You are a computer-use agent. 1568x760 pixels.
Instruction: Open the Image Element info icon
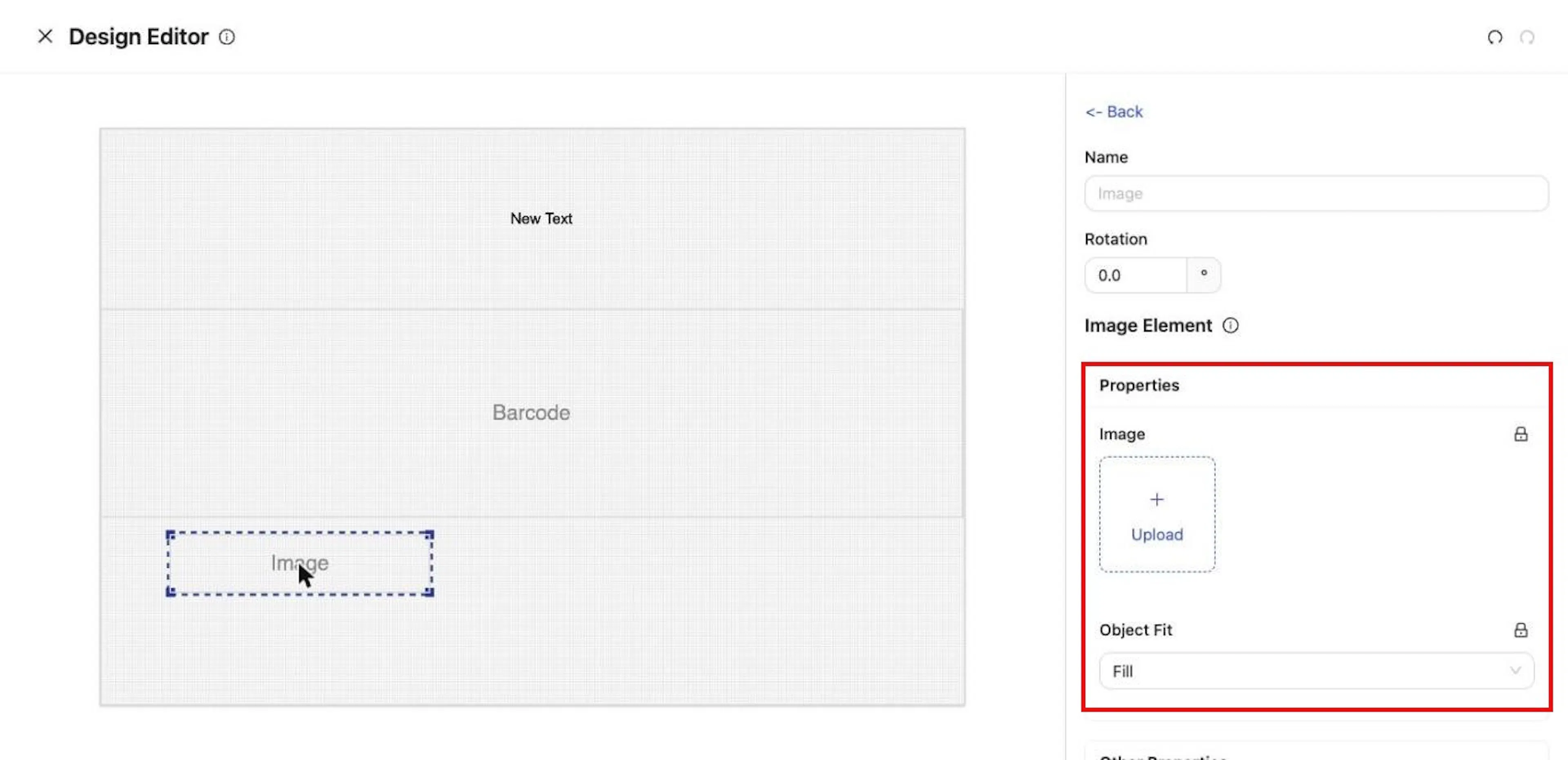[1230, 326]
